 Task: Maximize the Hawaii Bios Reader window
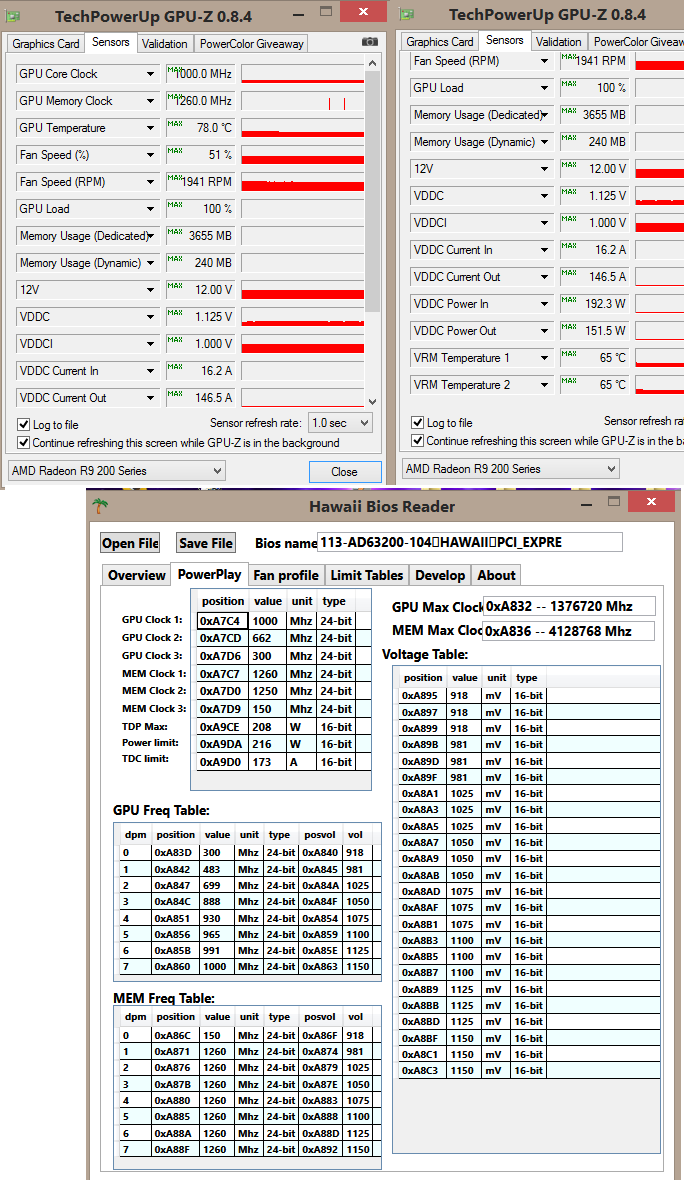(613, 500)
